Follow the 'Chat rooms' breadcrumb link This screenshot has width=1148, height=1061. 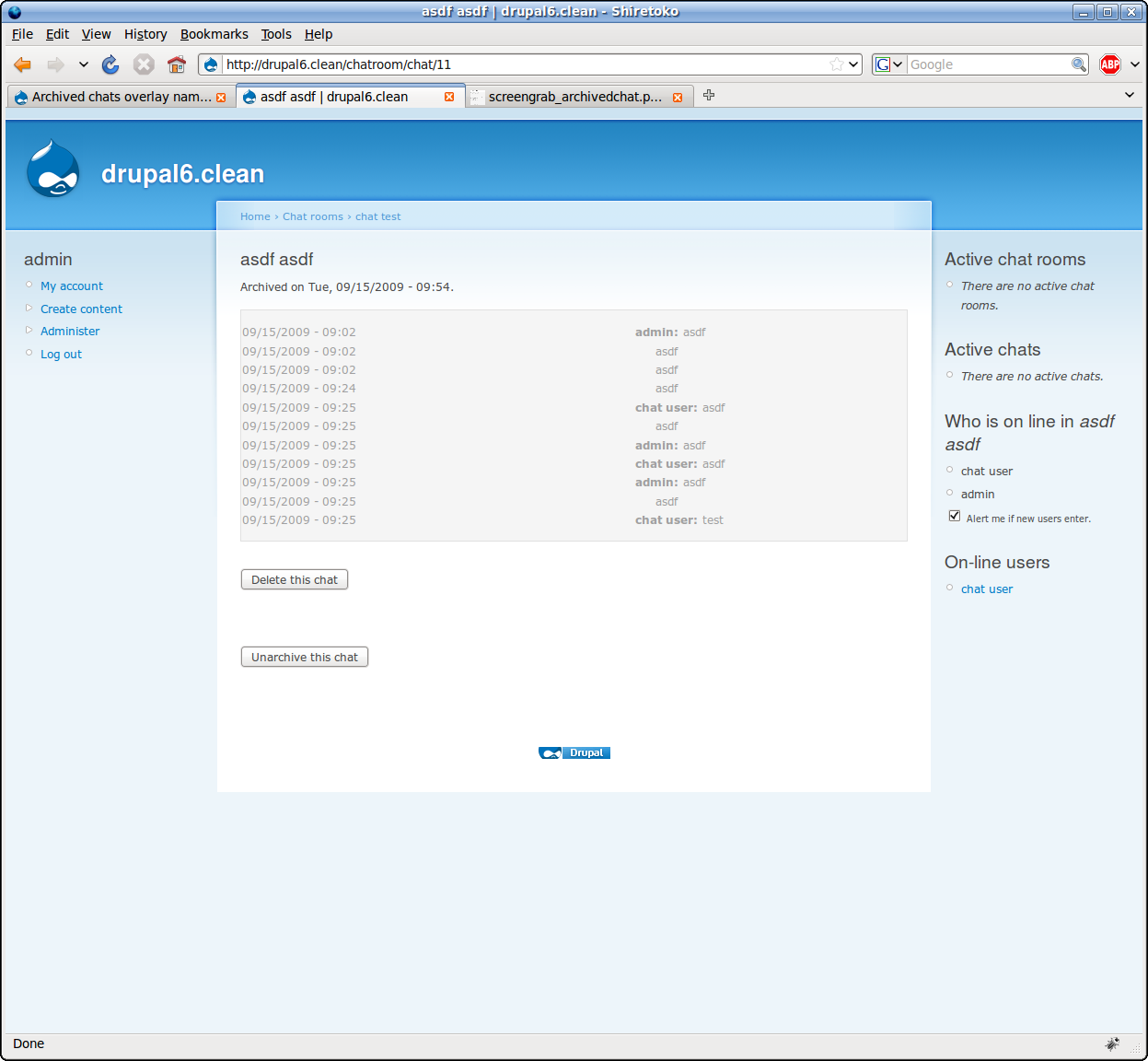pos(312,216)
